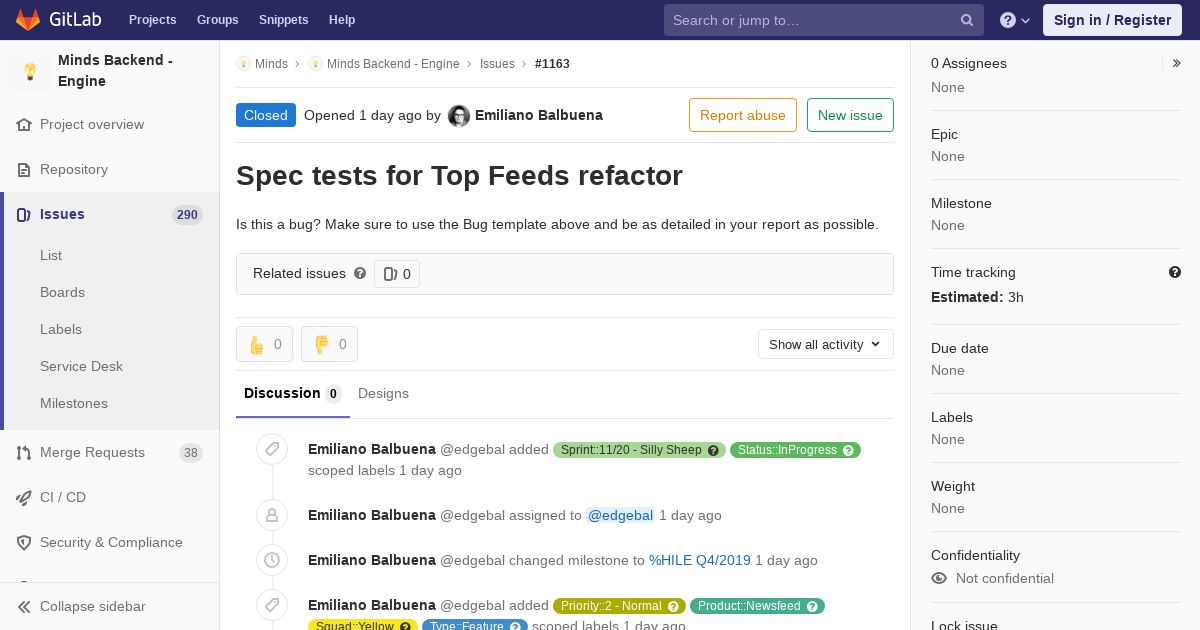Screen dimensions: 1200x630
Task: Click the Minds Backend Engine project avatar
Action: click(x=30, y=71)
